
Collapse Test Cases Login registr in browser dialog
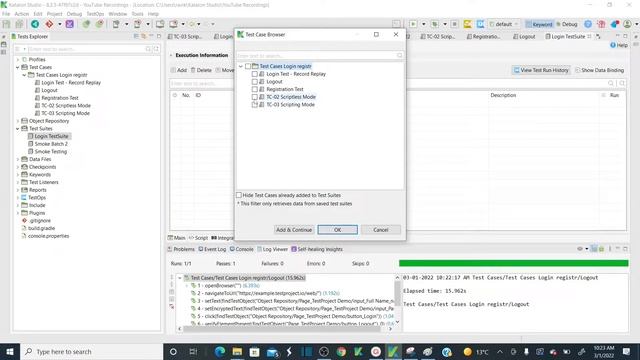coord(241,66)
